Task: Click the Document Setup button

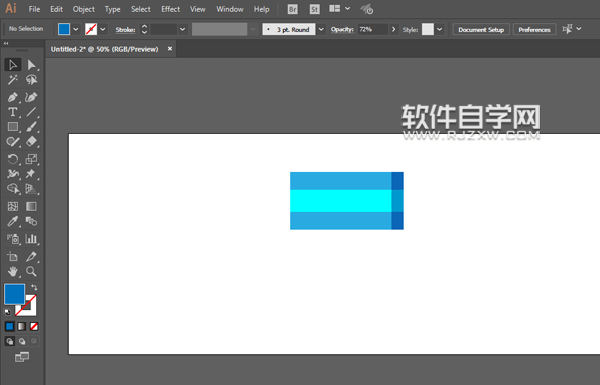Action: pyautogui.click(x=481, y=29)
